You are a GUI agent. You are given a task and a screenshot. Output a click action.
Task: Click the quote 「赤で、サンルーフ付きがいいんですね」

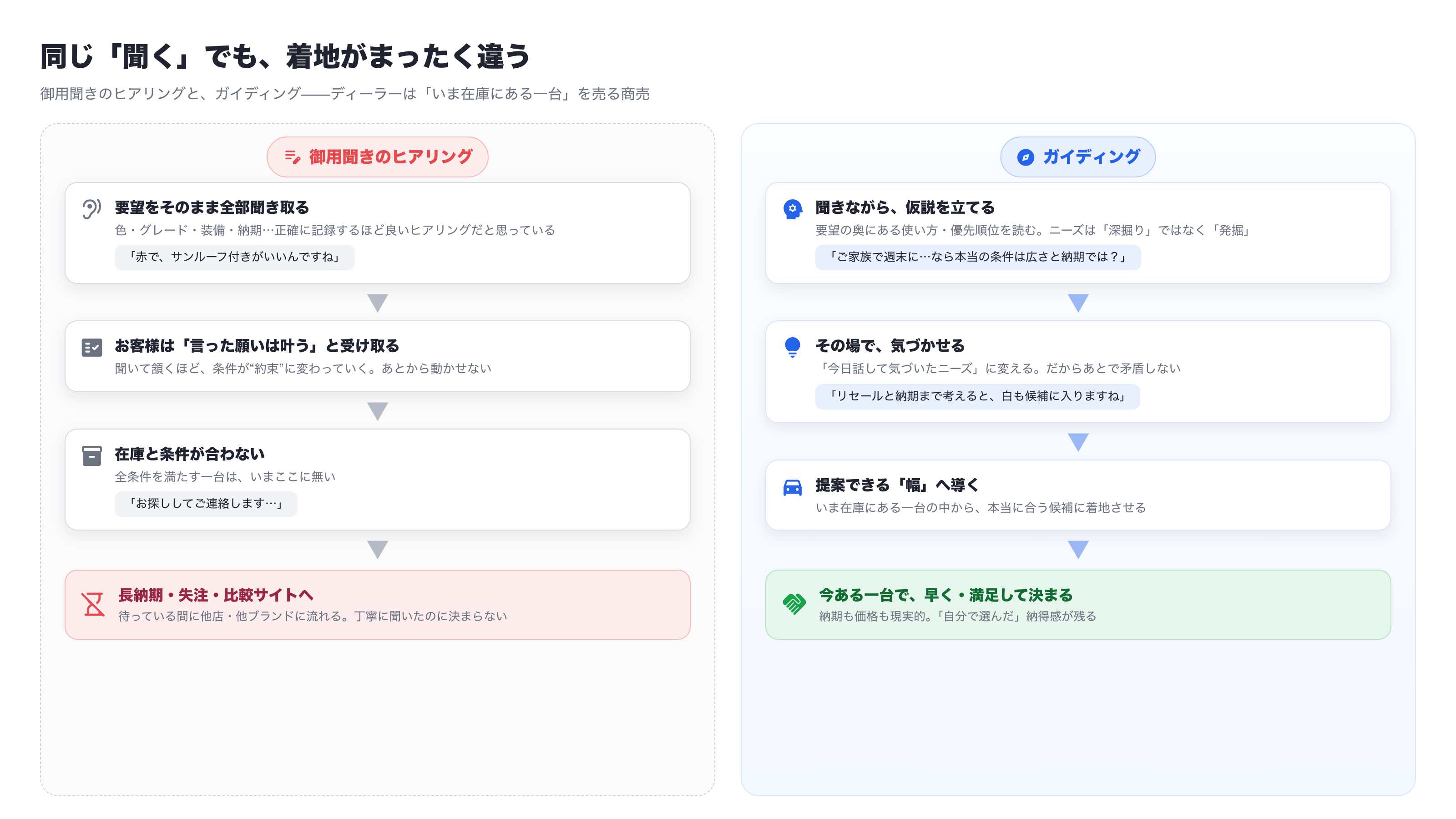235,257
